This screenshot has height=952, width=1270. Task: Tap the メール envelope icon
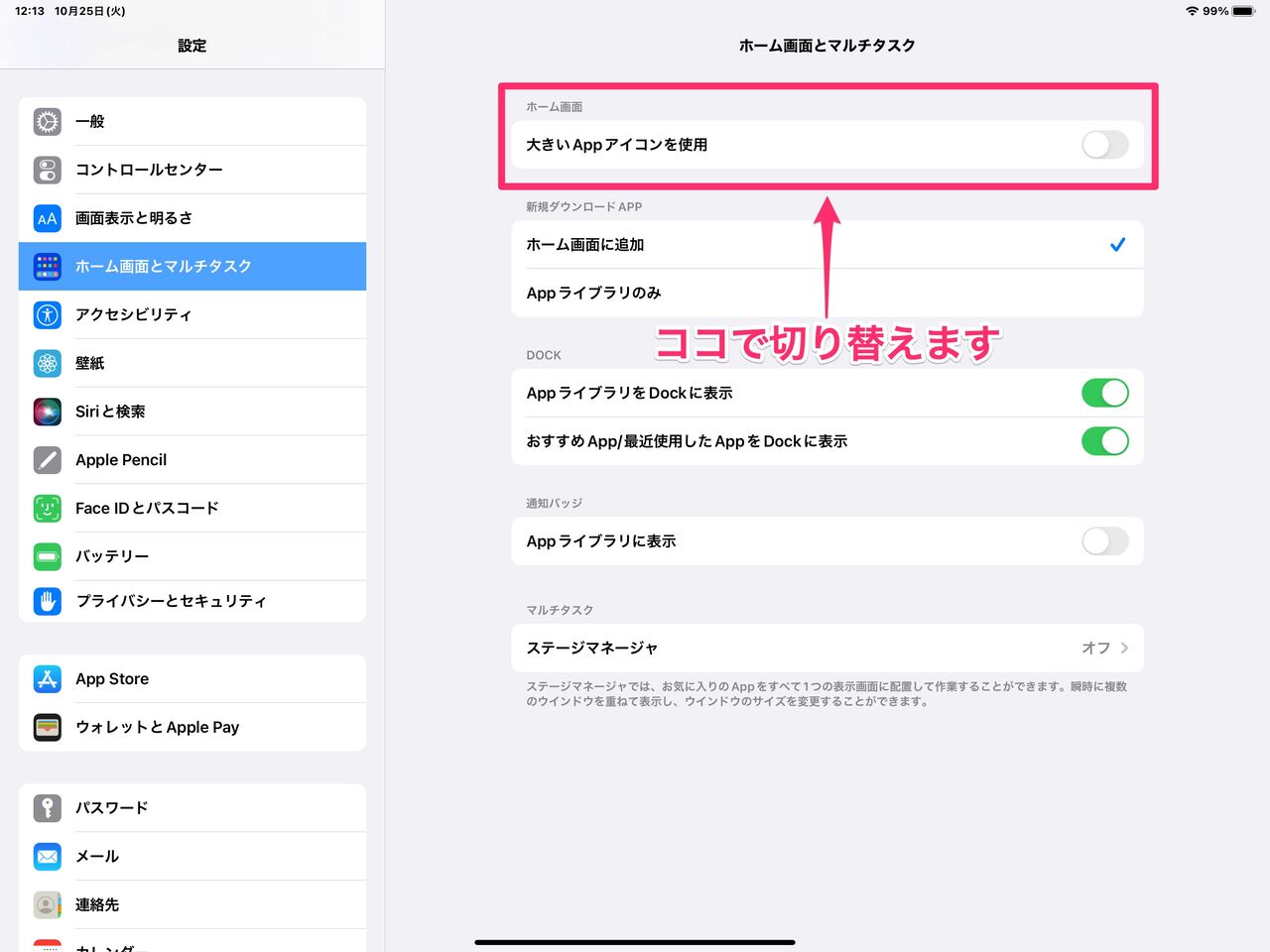[48, 857]
